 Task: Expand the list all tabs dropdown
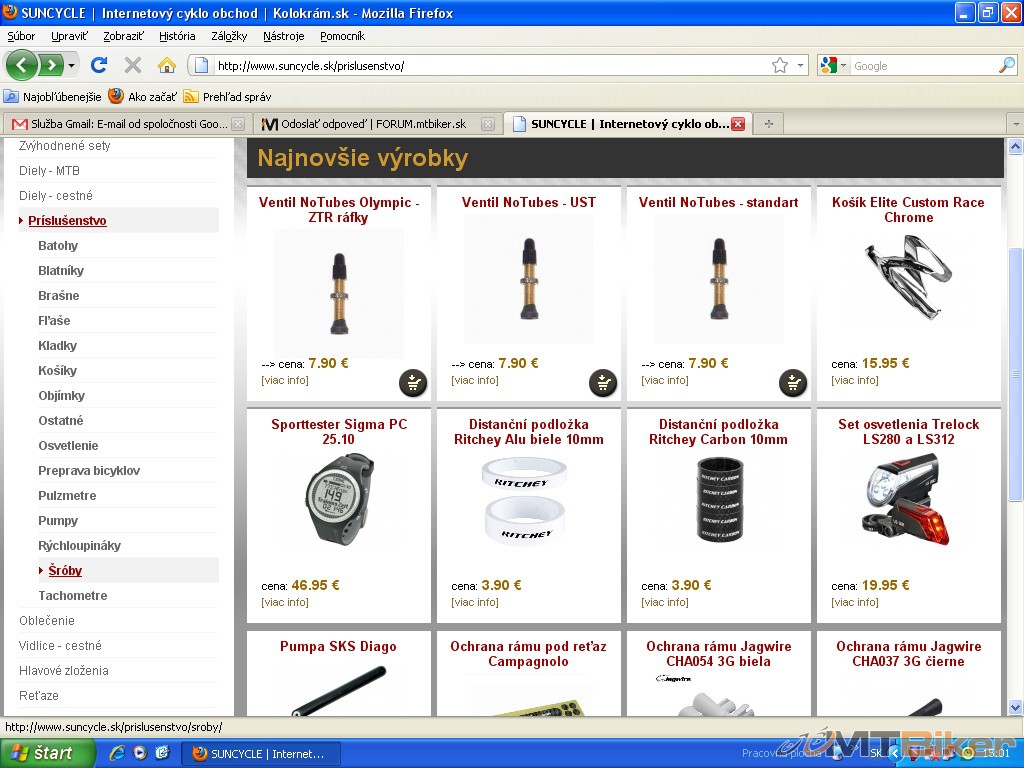point(1014,124)
